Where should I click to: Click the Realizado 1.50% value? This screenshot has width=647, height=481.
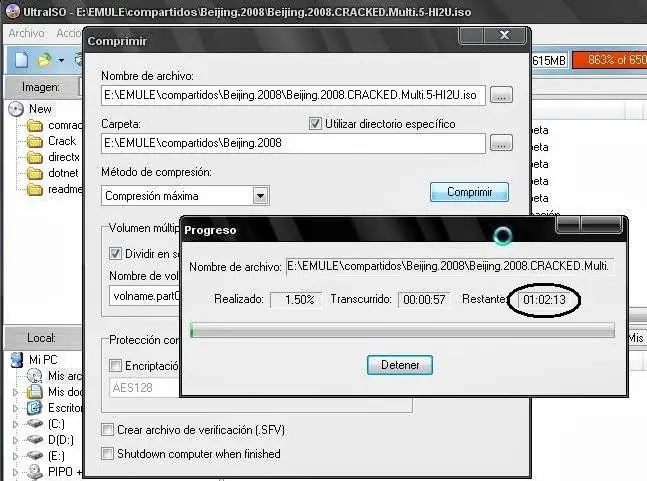click(295, 299)
